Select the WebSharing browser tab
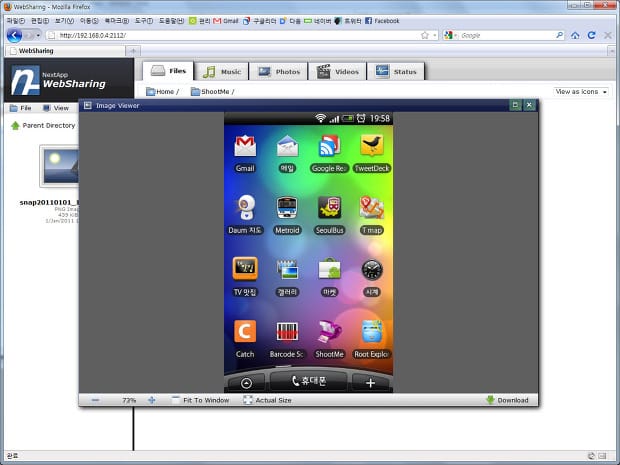This screenshot has width=620, height=465. click(x=65, y=51)
